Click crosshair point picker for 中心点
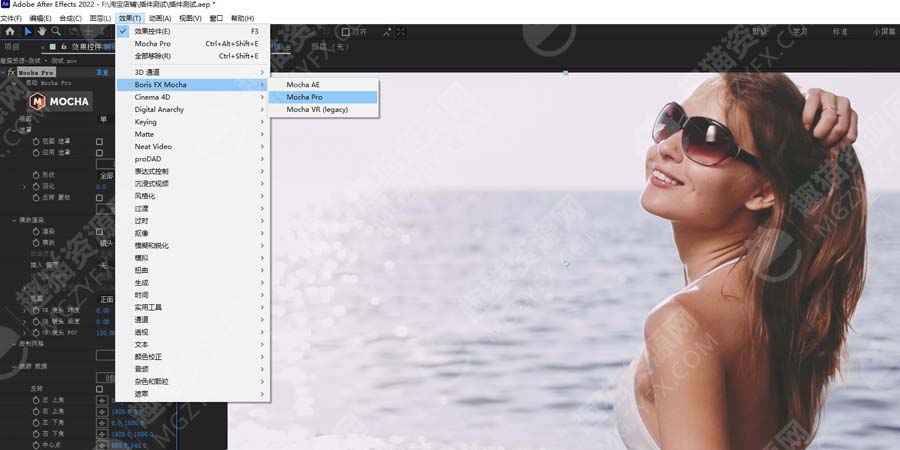The image size is (900, 450). pyautogui.click(x=102, y=445)
